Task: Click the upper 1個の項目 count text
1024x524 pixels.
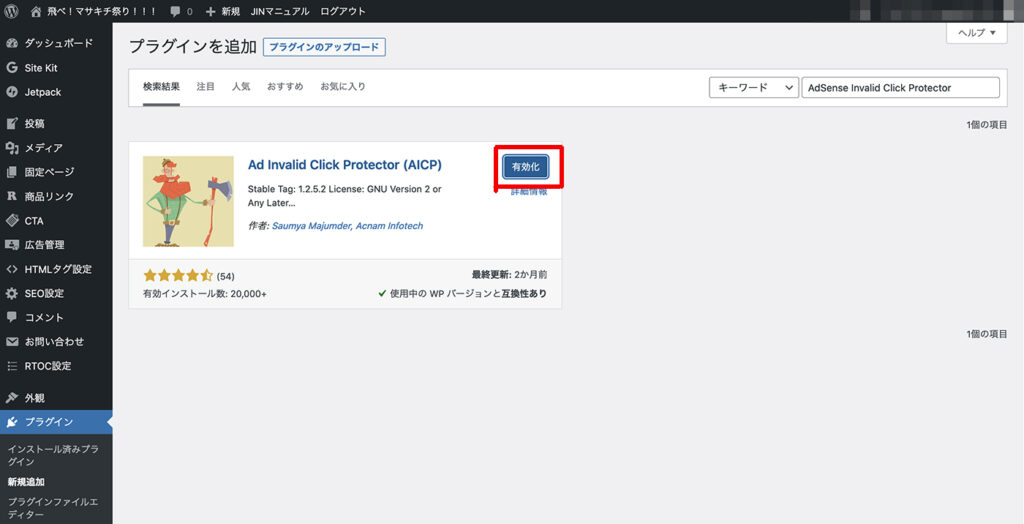Action: coord(987,125)
